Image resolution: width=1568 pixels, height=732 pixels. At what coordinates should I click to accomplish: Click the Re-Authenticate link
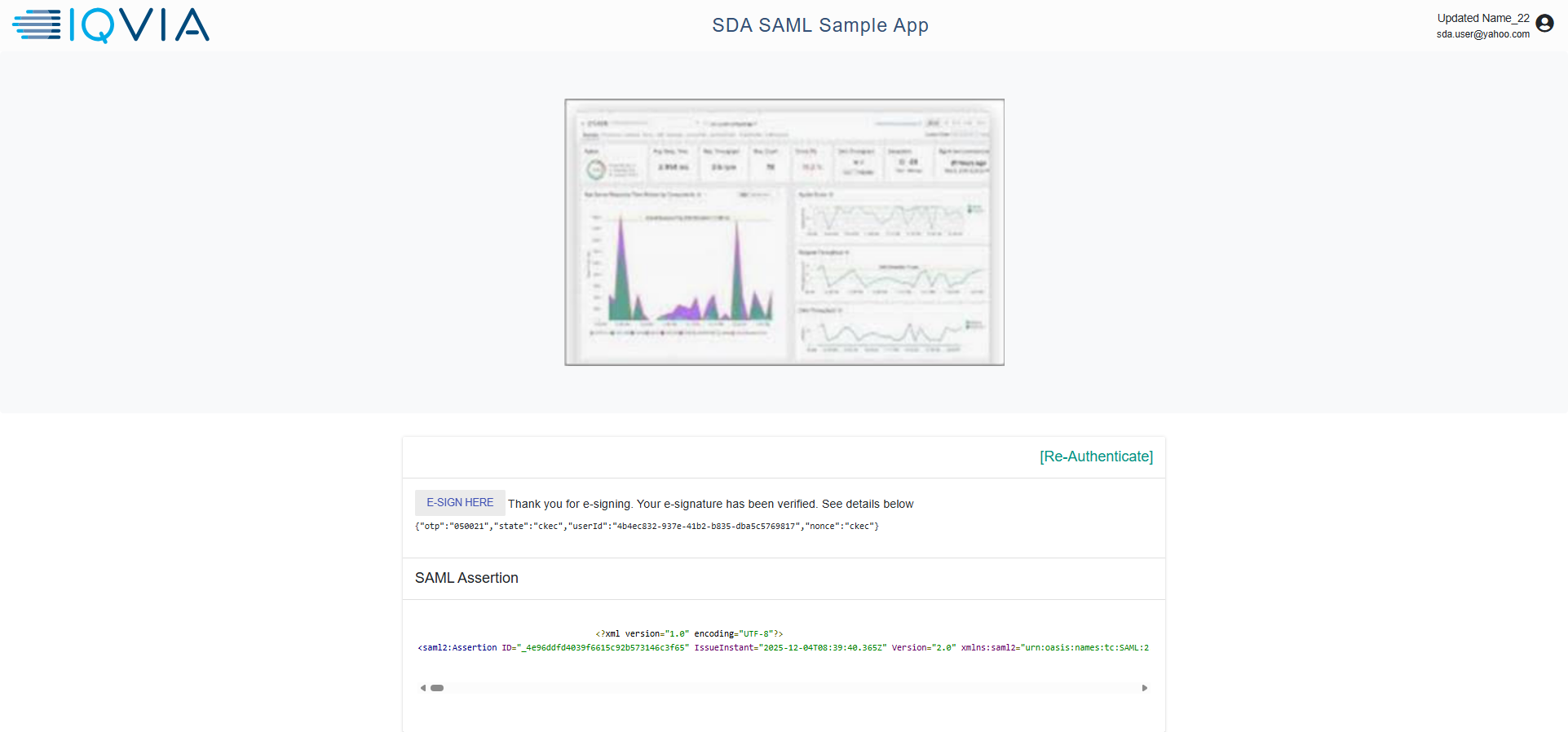(1096, 456)
